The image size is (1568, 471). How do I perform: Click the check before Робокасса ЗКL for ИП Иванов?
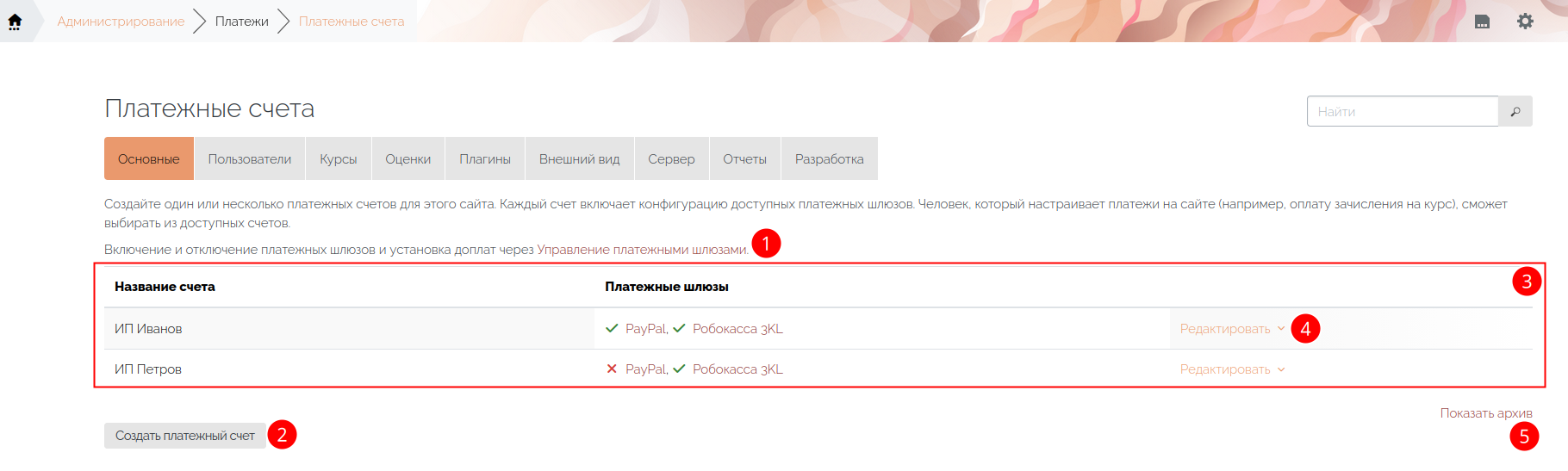[x=679, y=329]
